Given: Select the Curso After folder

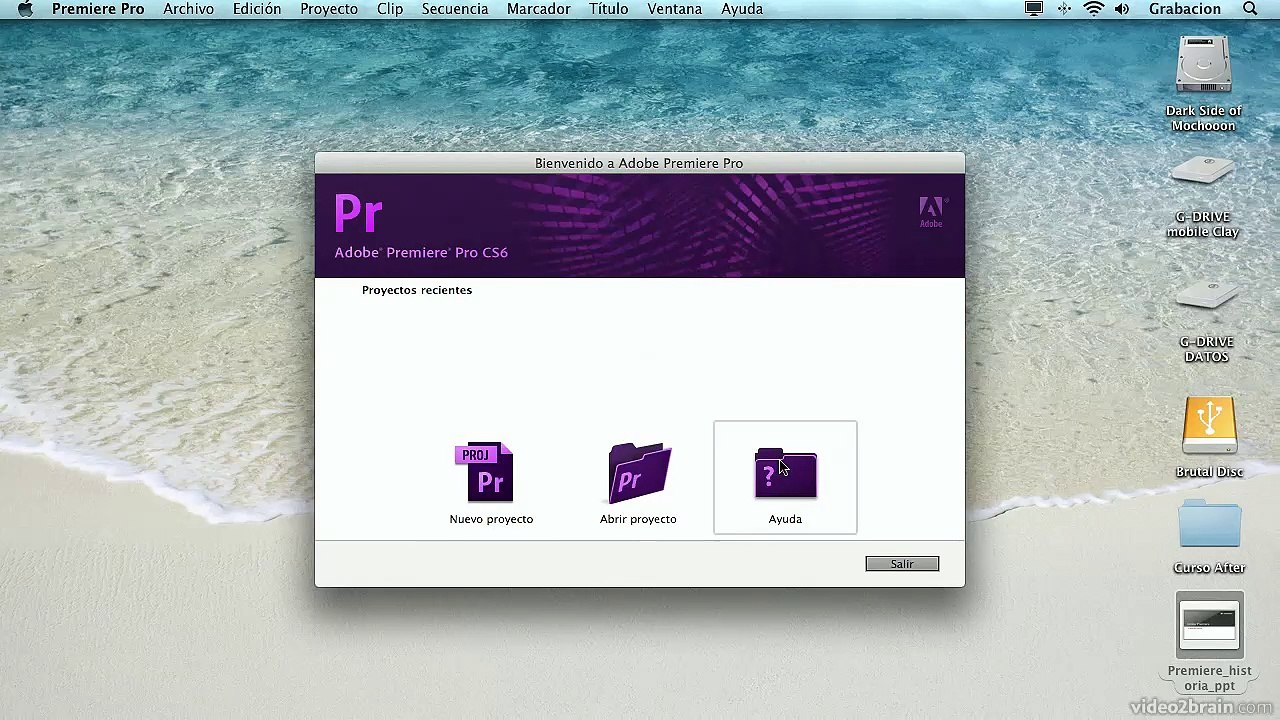Looking at the screenshot, I should 1210,524.
